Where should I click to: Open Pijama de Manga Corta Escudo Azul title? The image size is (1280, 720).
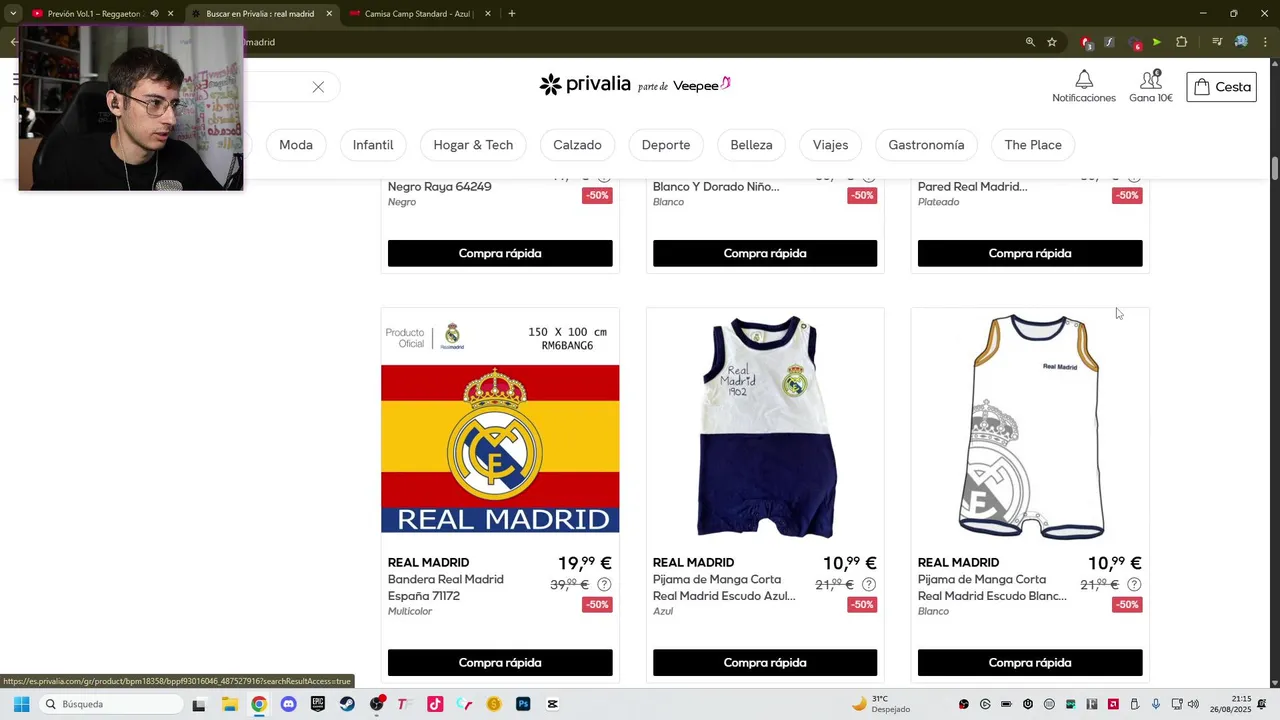pyautogui.click(x=724, y=588)
